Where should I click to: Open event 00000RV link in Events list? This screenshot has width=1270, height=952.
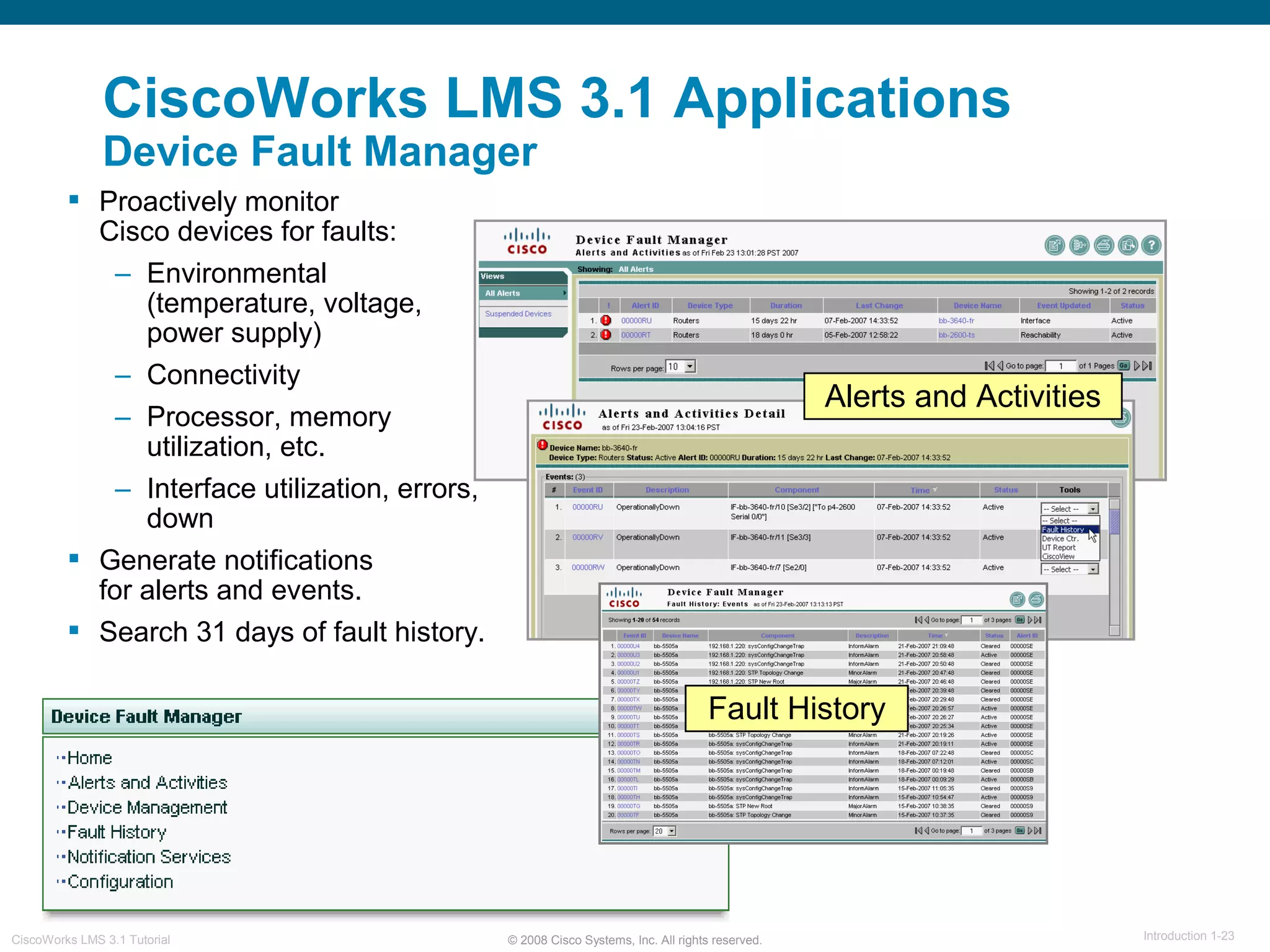[x=587, y=537]
